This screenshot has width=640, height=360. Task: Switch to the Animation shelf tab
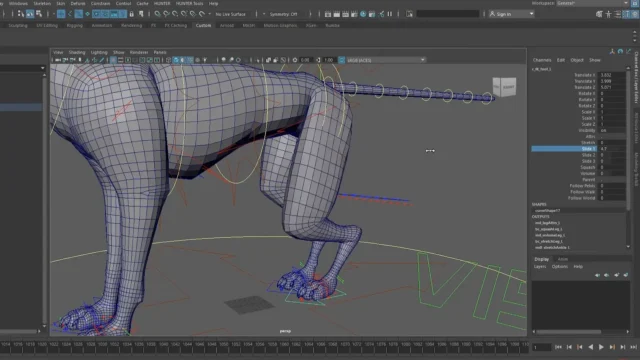102,25
